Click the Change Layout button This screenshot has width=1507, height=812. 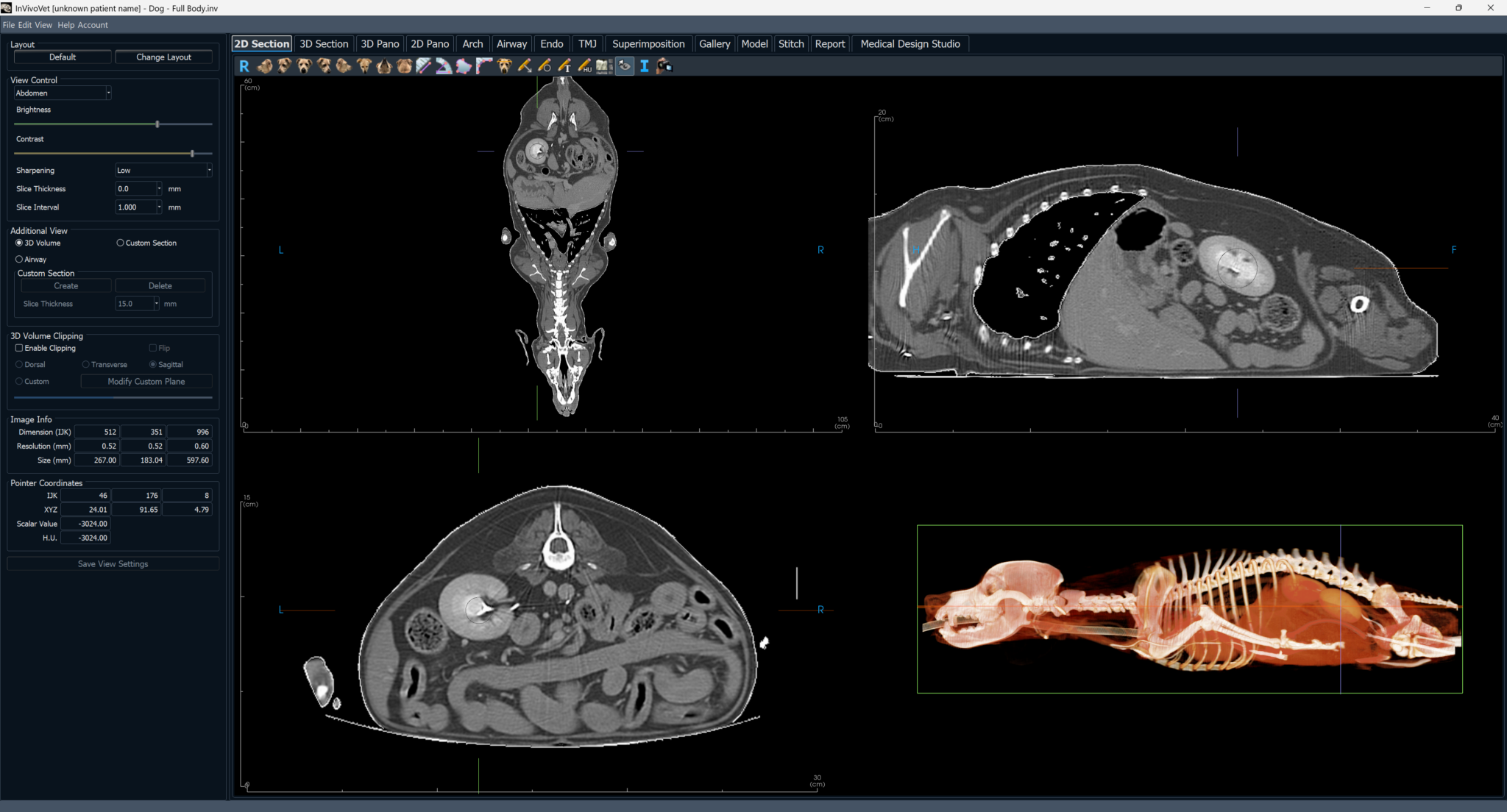[x=163, y=57]
